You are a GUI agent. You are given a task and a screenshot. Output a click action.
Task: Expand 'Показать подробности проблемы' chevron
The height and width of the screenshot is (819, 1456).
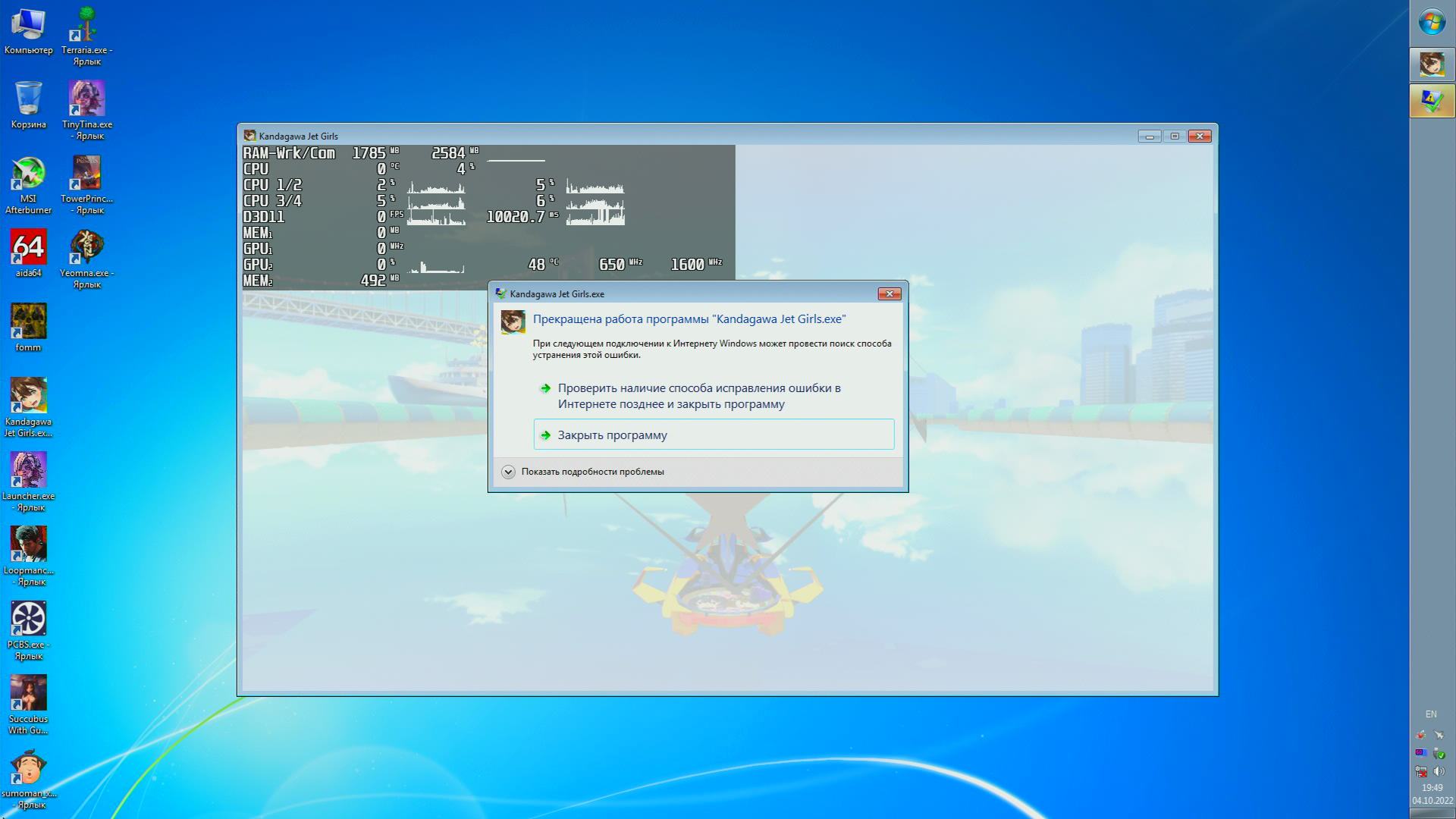508,472
